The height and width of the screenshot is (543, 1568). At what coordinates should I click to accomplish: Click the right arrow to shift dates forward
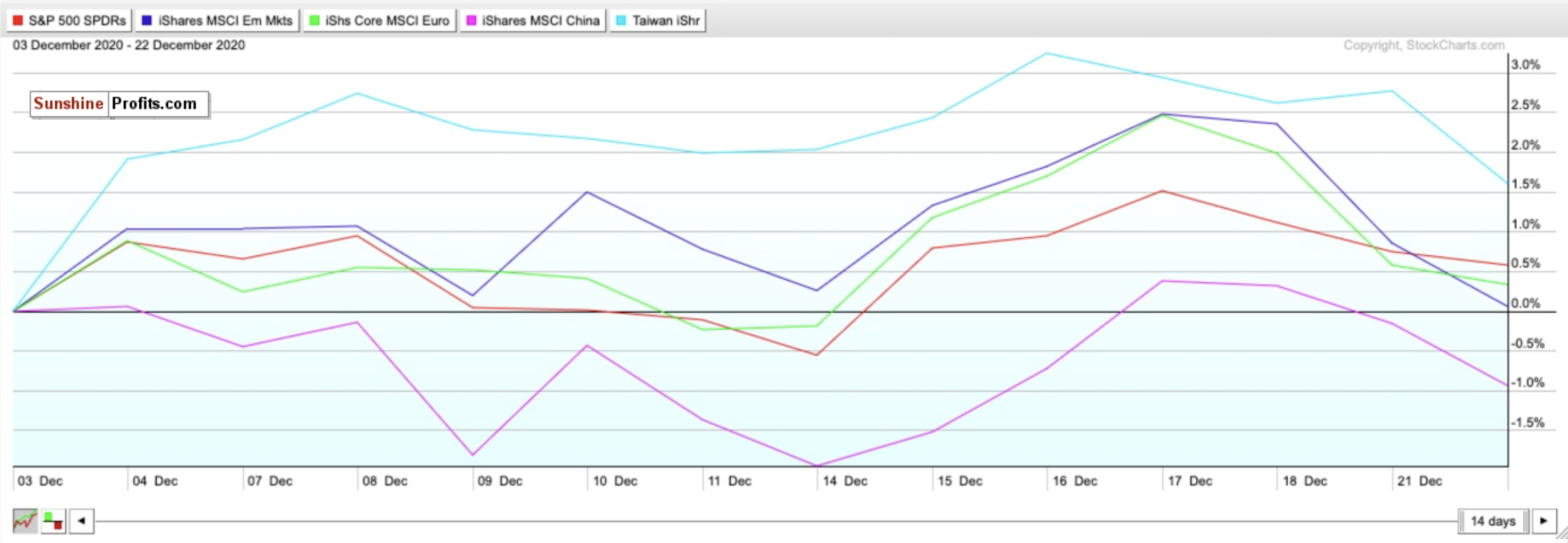click(x=1544, y=520)
